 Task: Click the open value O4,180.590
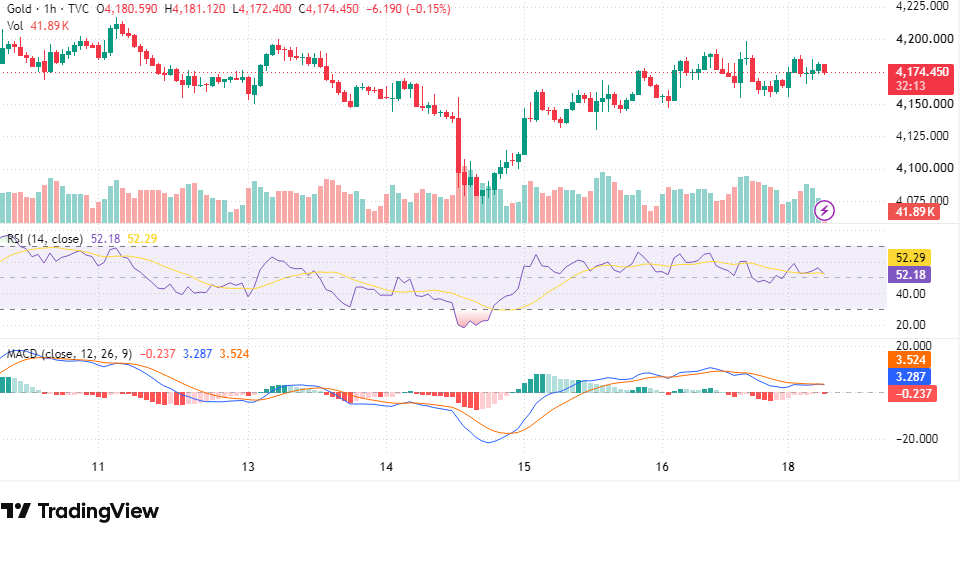(x=127, y=9)
